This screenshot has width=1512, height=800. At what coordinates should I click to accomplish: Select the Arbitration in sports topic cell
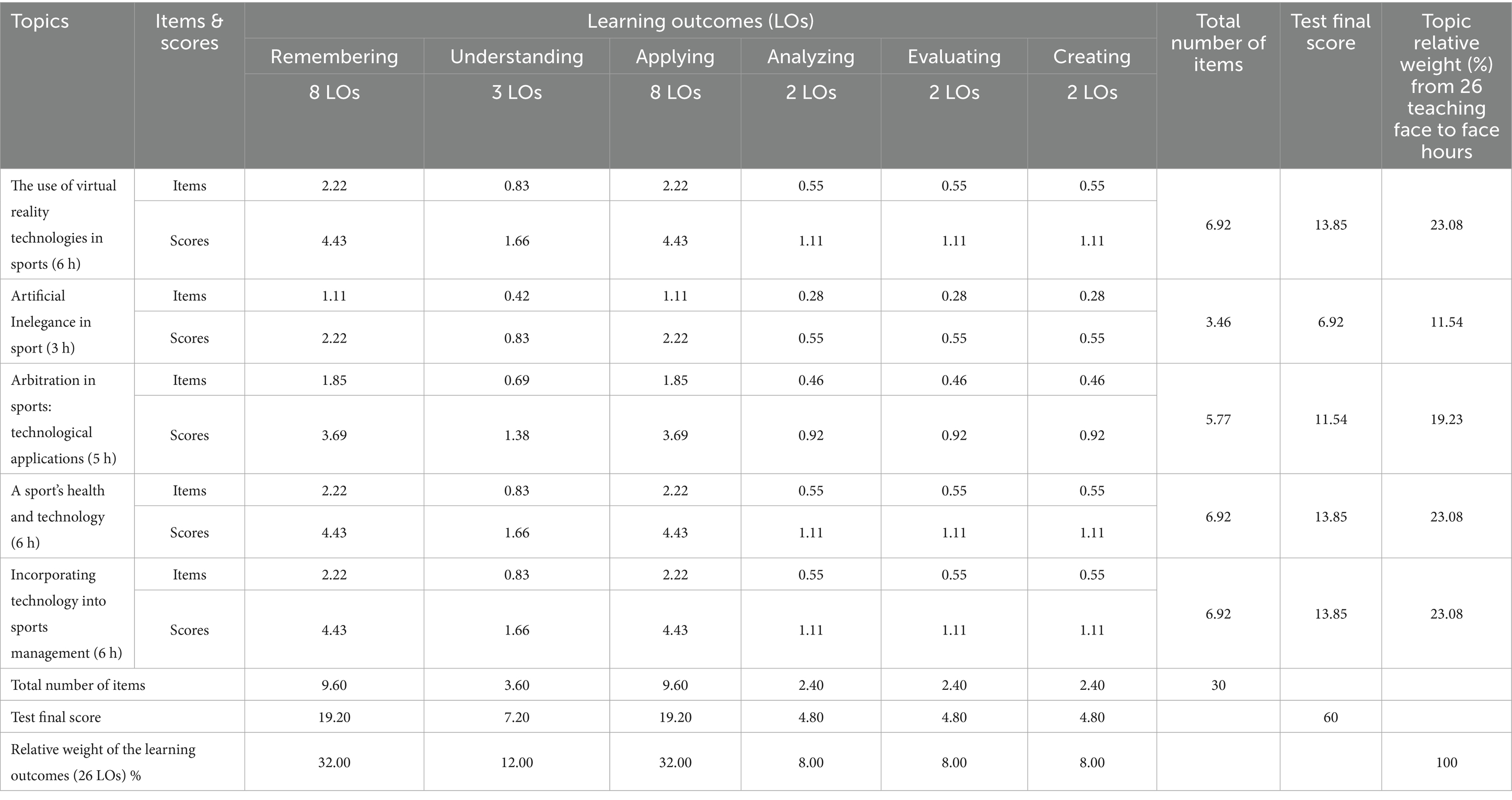coord(63,419)
